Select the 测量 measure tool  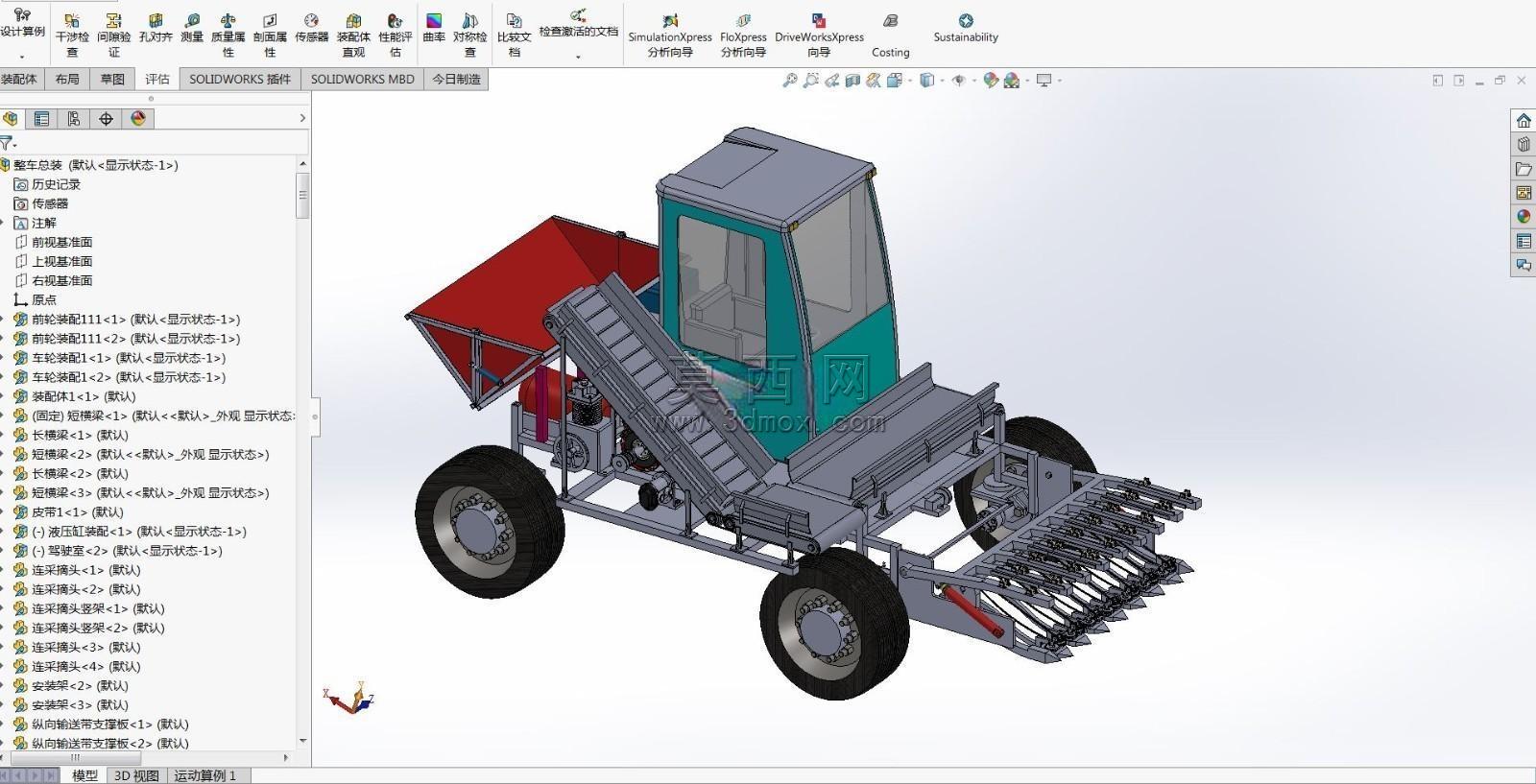tap(192, 29)
